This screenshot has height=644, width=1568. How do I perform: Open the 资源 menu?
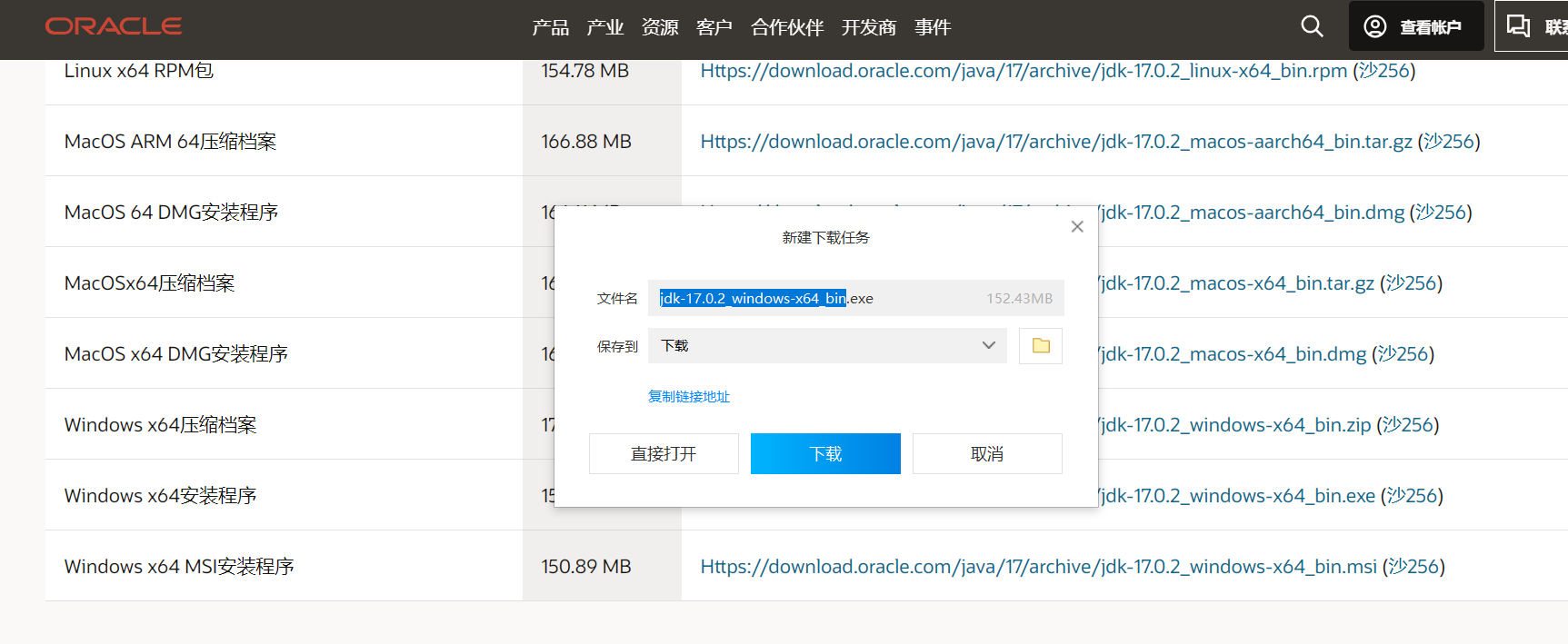coord(660,27)
